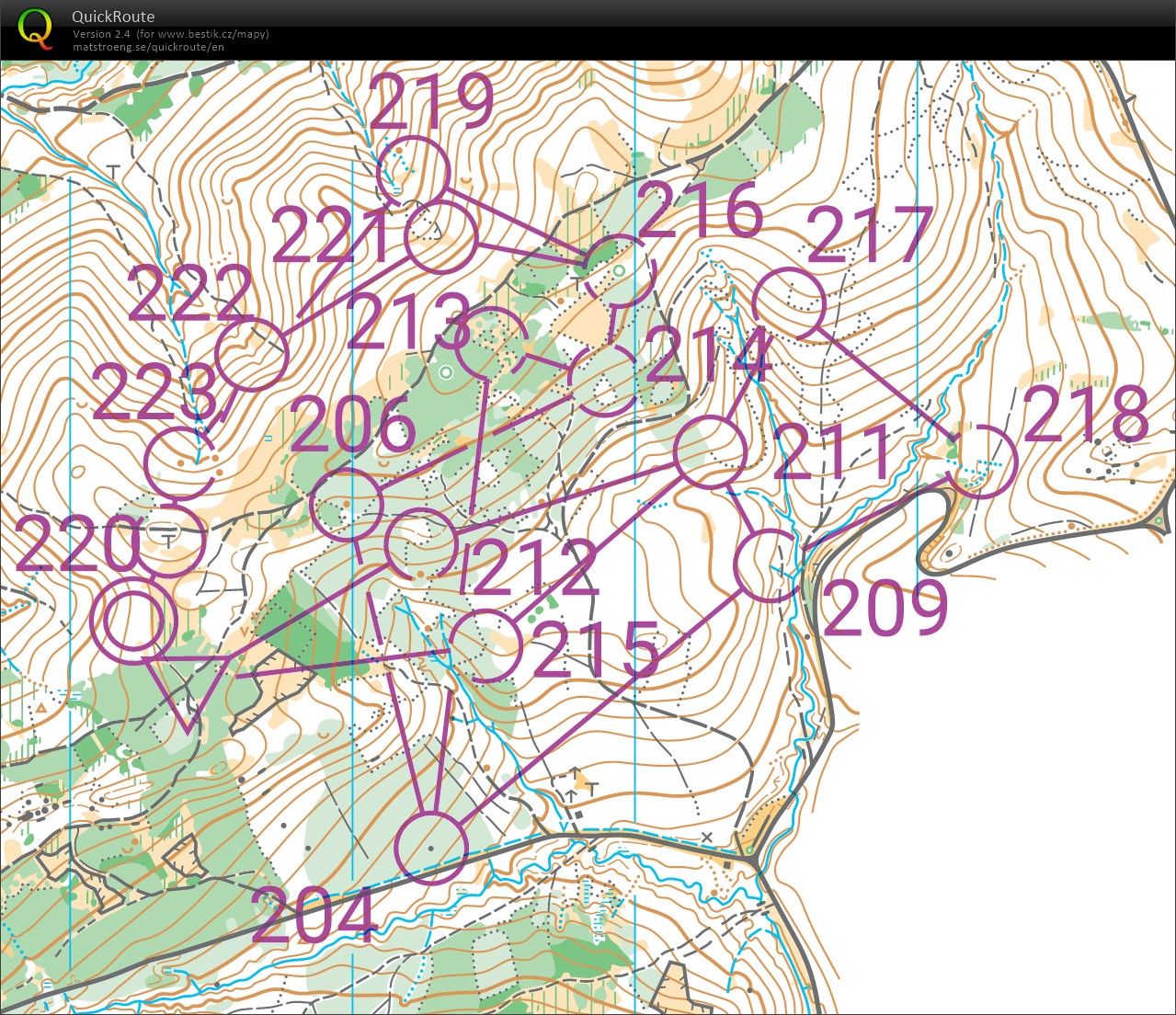Screen dimensions: 1176x1015
Task: Click the www.bestik.cz/mapy version text
Action: pyautogui.click(x=171, y=34)
